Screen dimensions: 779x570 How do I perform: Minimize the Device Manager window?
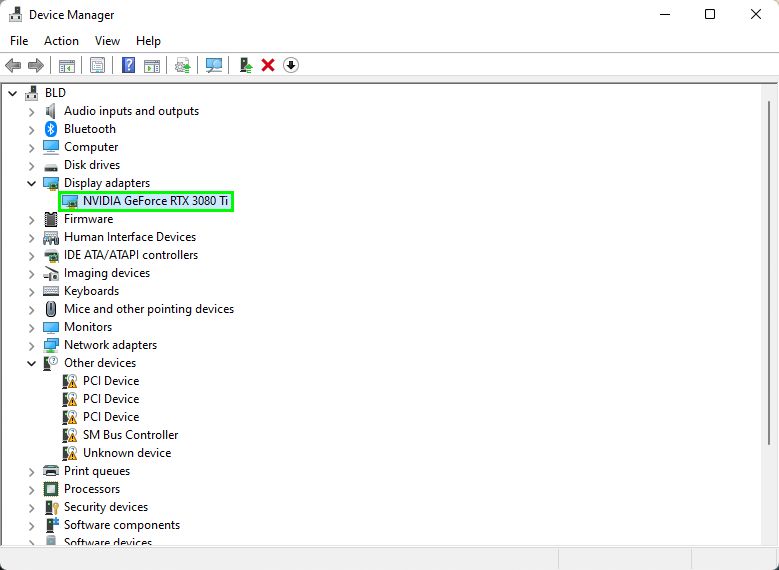point(665,14)
